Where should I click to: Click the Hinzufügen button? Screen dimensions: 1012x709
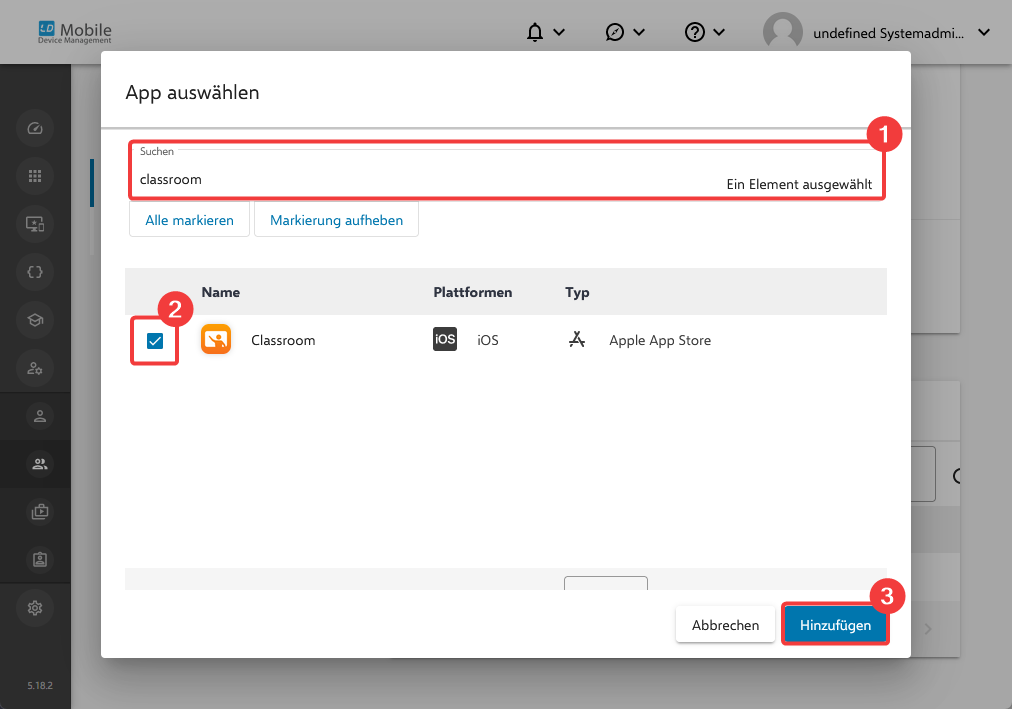tap(835, 624)
